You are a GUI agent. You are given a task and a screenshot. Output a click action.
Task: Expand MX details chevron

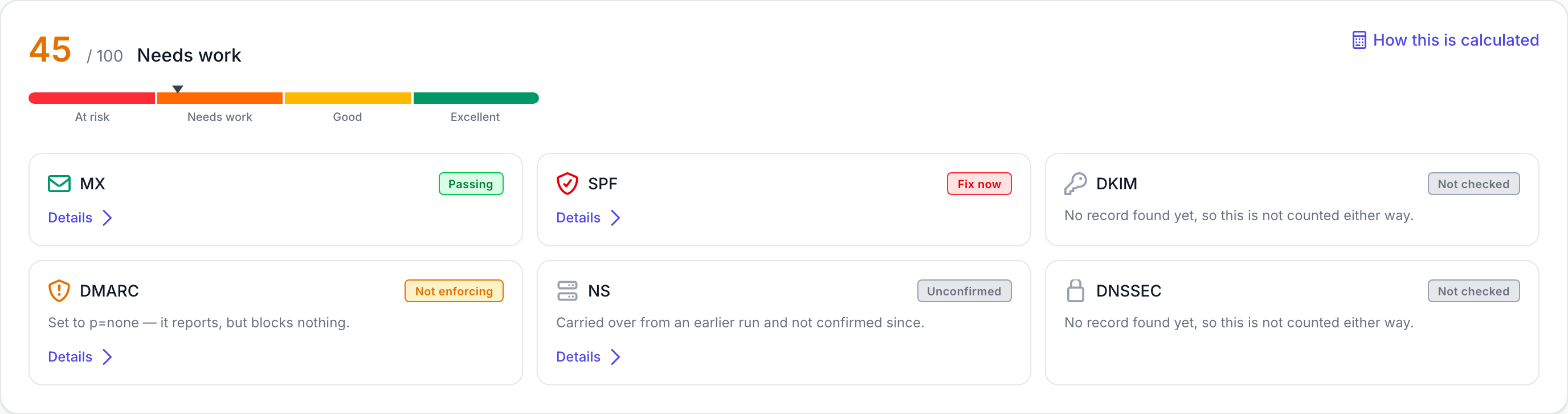pyautogui.click(x=107, y=218)
